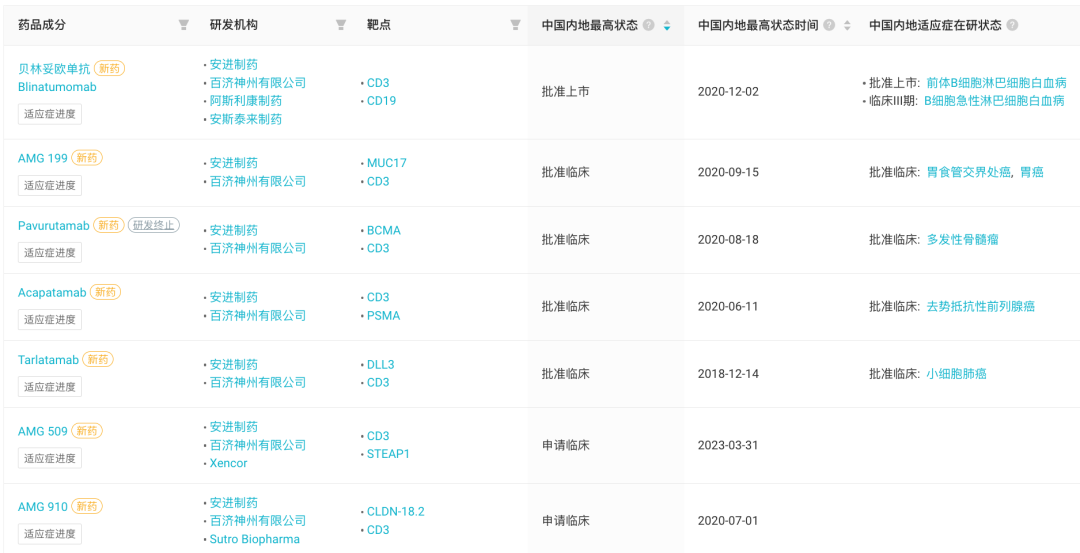Sort by 中国内地最高状态时间 column arrows
This screenshot has height=553, width=1080.
tap(847, 25)
